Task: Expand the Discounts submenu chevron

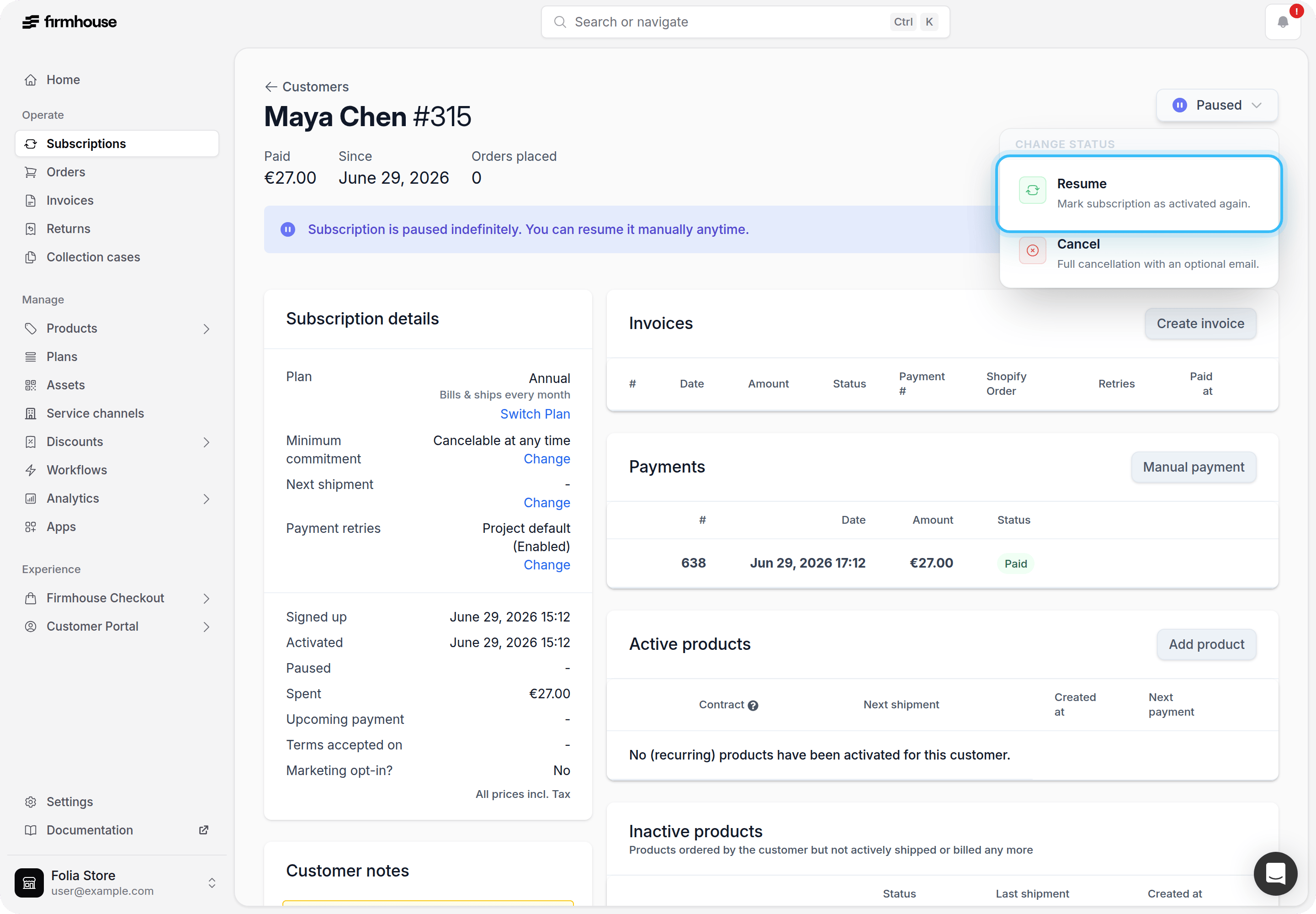Action: coord(206,442)
